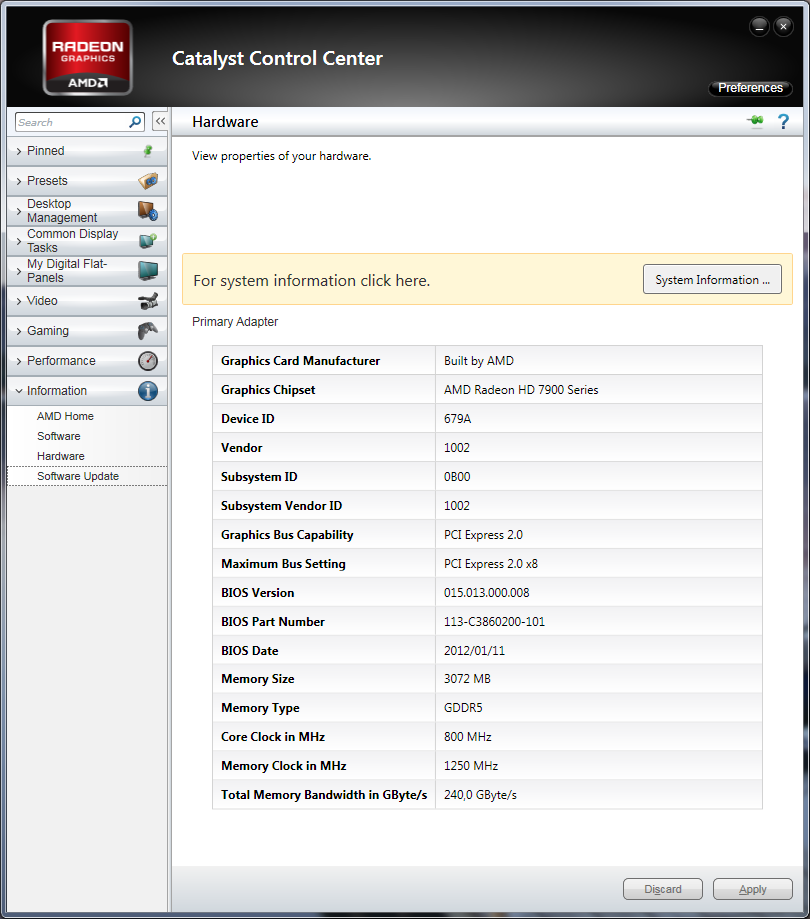810x919 pixels.
Task: Click the Common Display Tasks icon
Action: pyautogui.click(x=148, y=240)
